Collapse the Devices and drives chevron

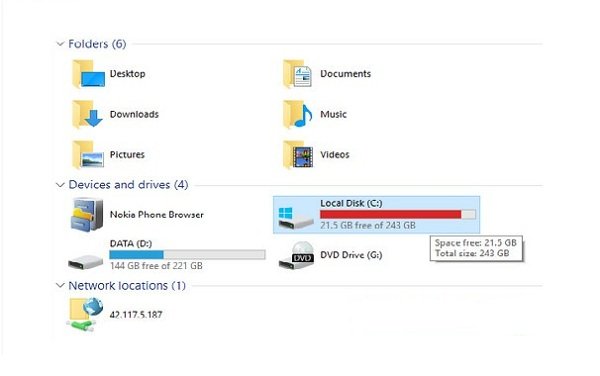[60, 185]
